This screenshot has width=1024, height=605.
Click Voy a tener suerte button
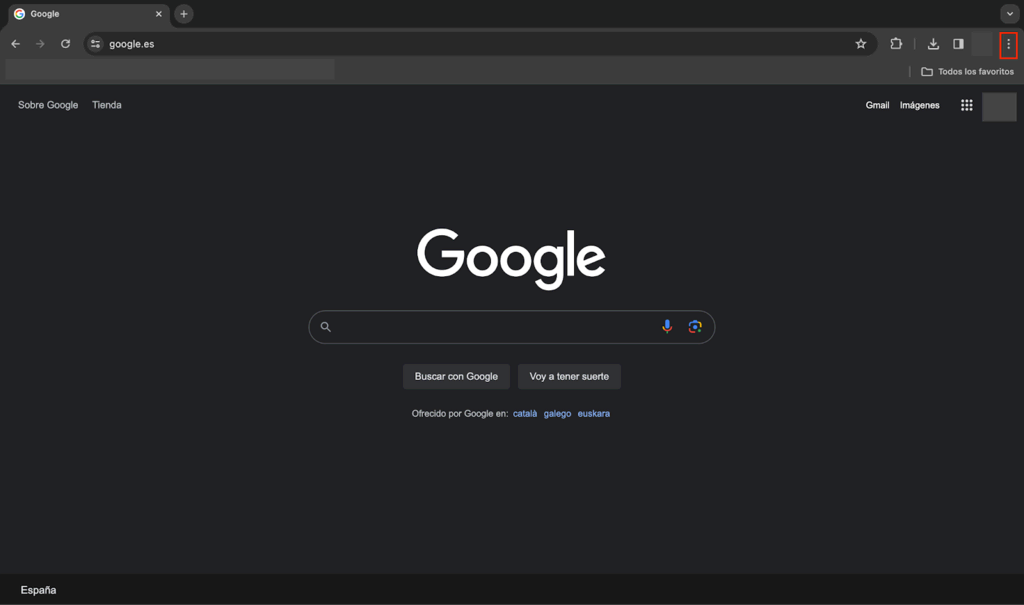click(569, 376)
